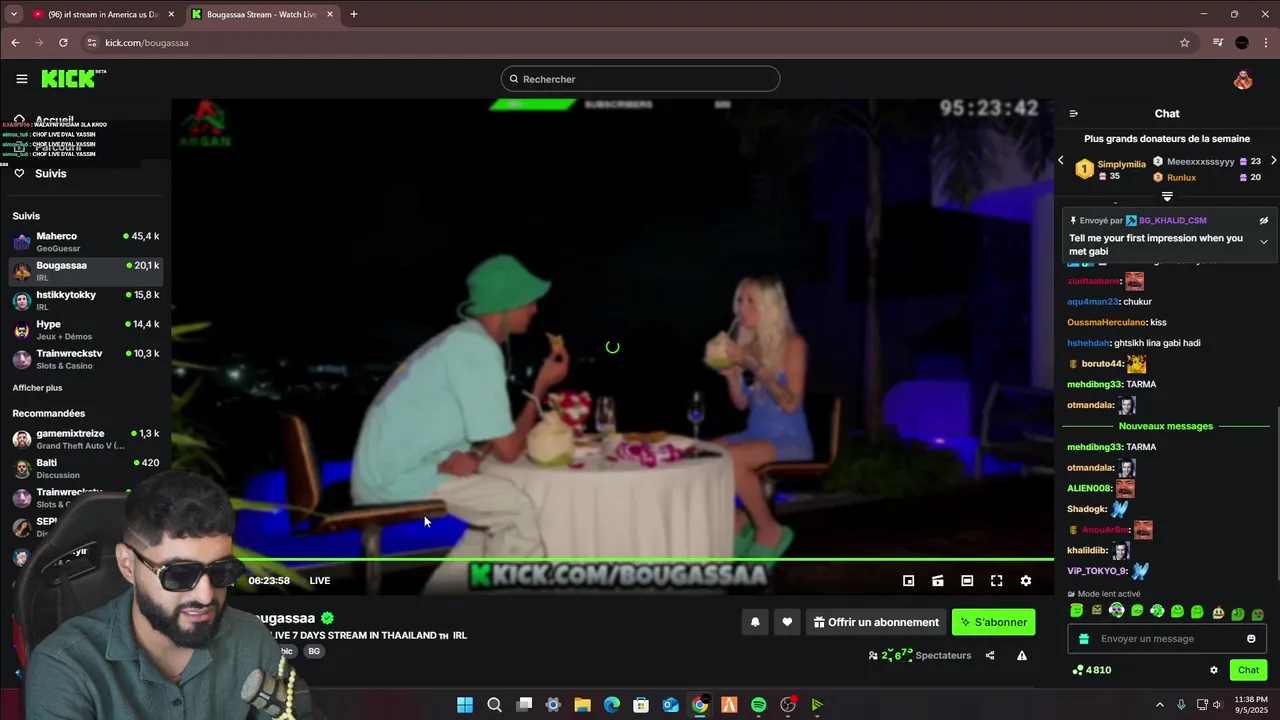Show hidden system tray icons

coord(1160,705)
